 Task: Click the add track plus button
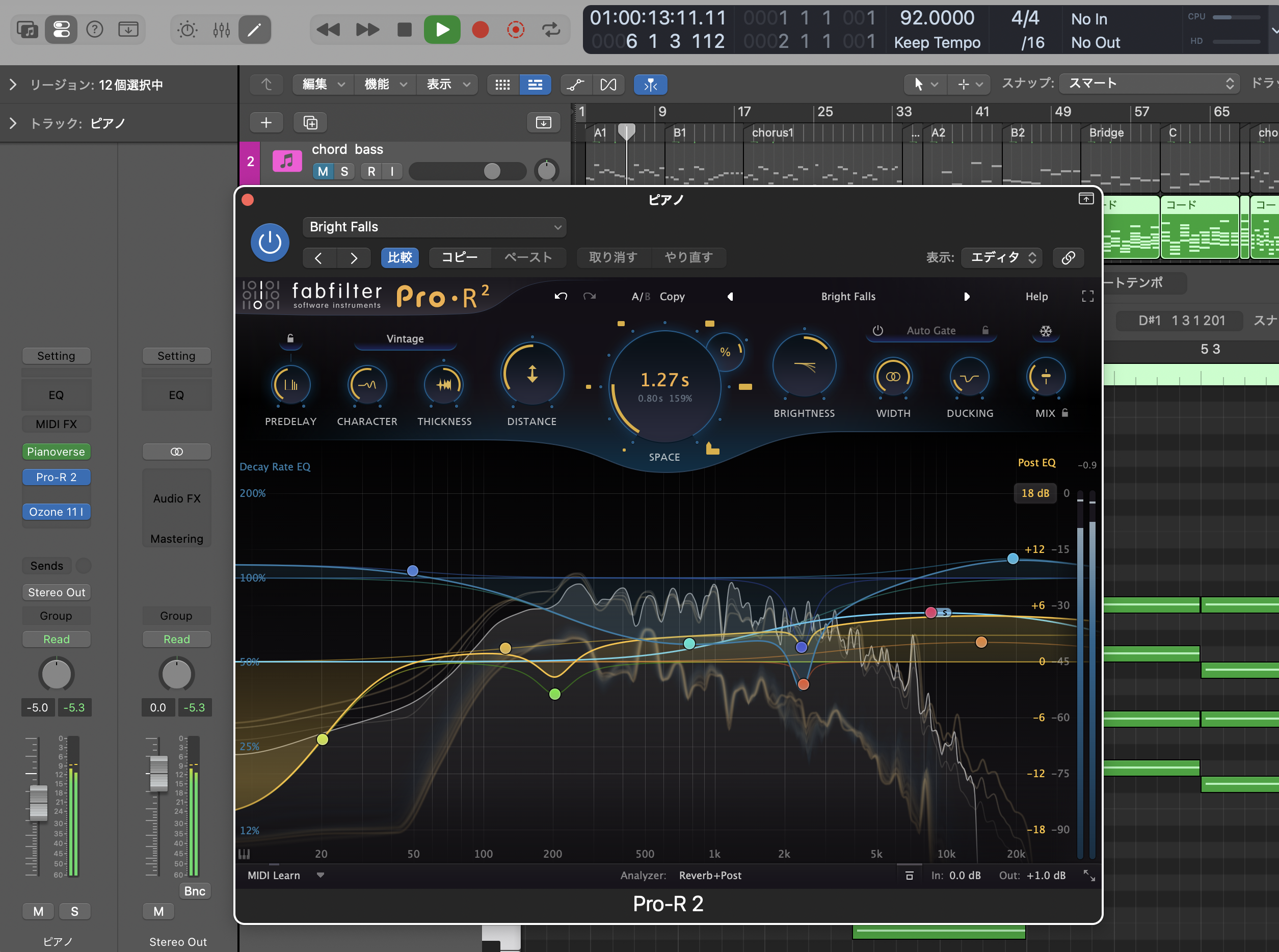pos(266,122)
